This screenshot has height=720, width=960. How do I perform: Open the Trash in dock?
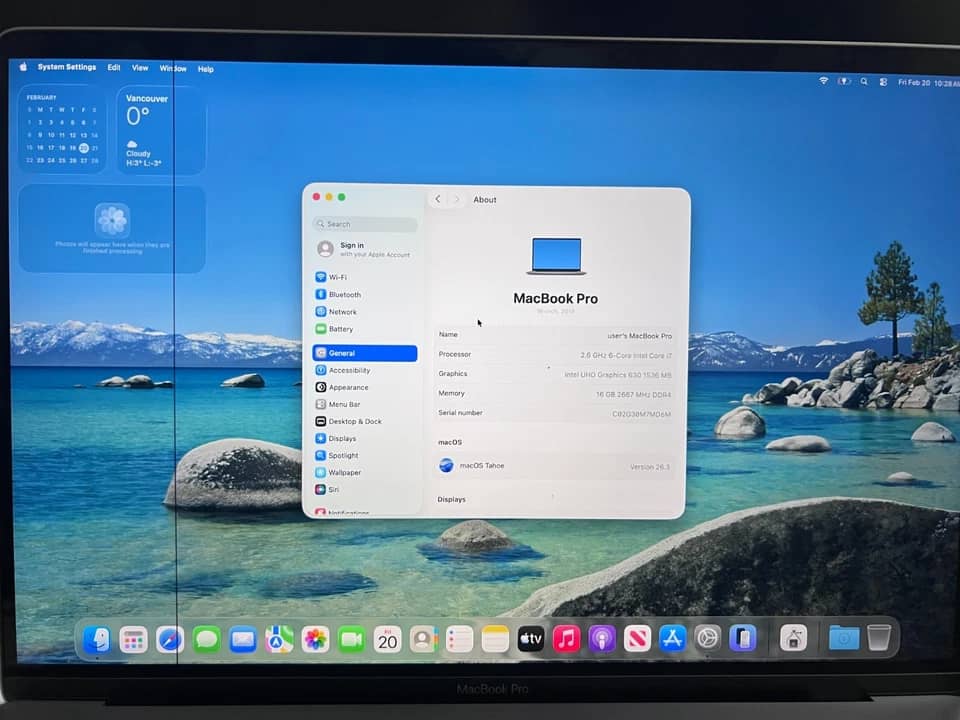click(x=879, y=637)
